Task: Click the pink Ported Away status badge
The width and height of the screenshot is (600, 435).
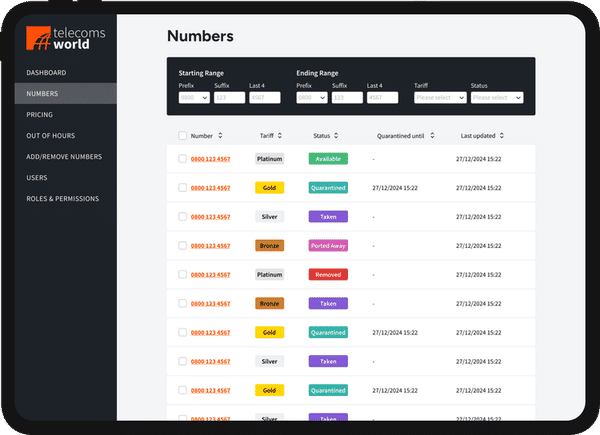Action: pyautogui.click(x=328, y=246)
